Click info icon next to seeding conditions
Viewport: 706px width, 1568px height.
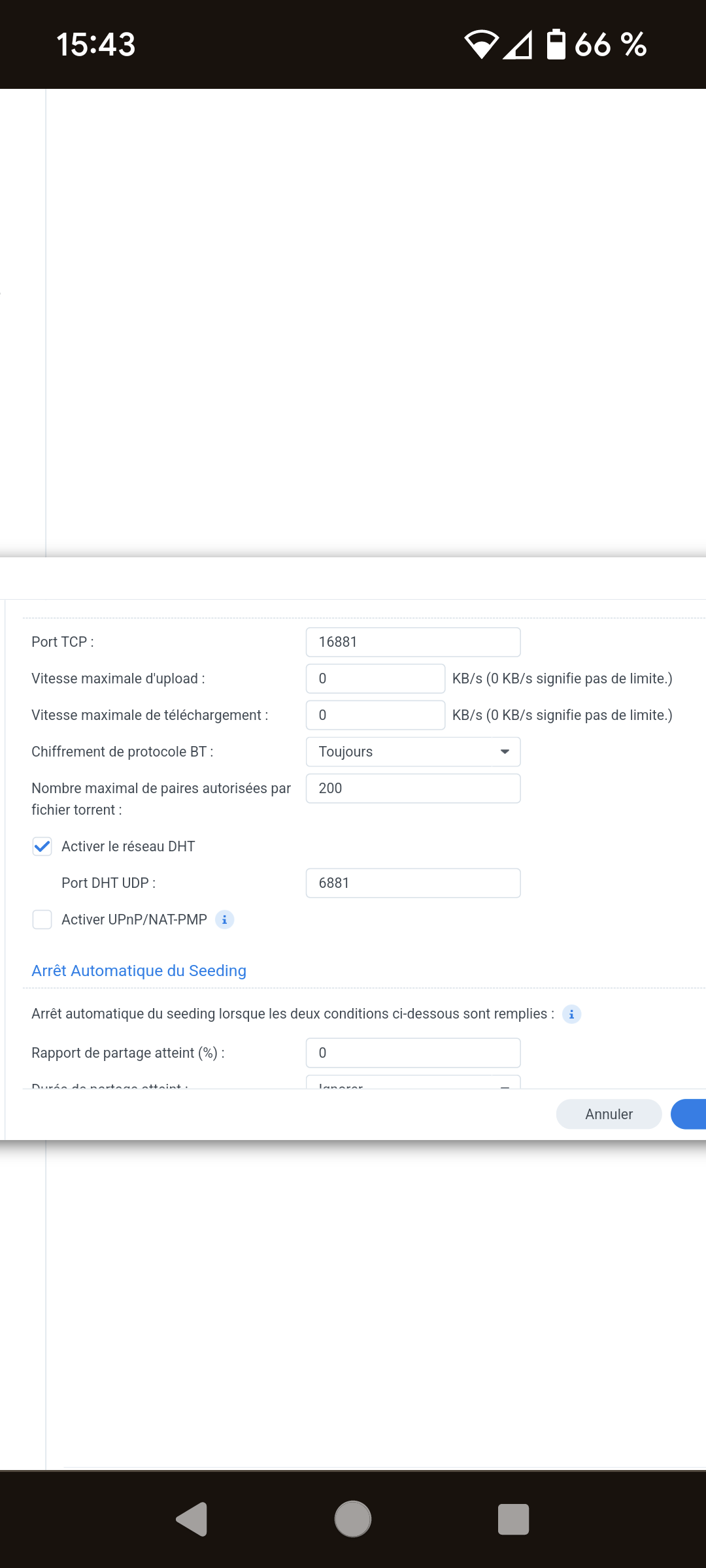(x=571, y=1014)
